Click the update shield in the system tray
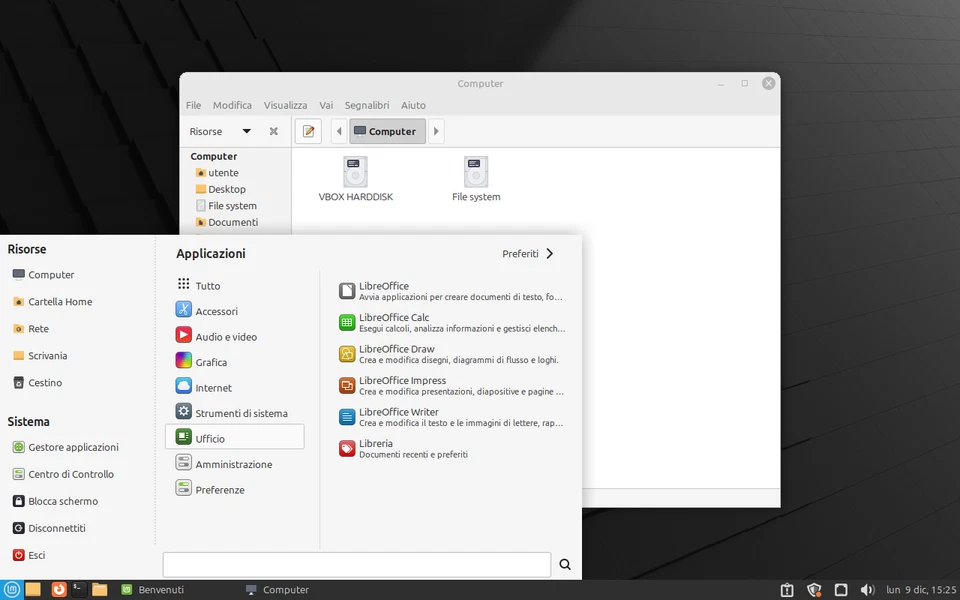The width and height of the screenshot is (960, 600). [814, 589]
